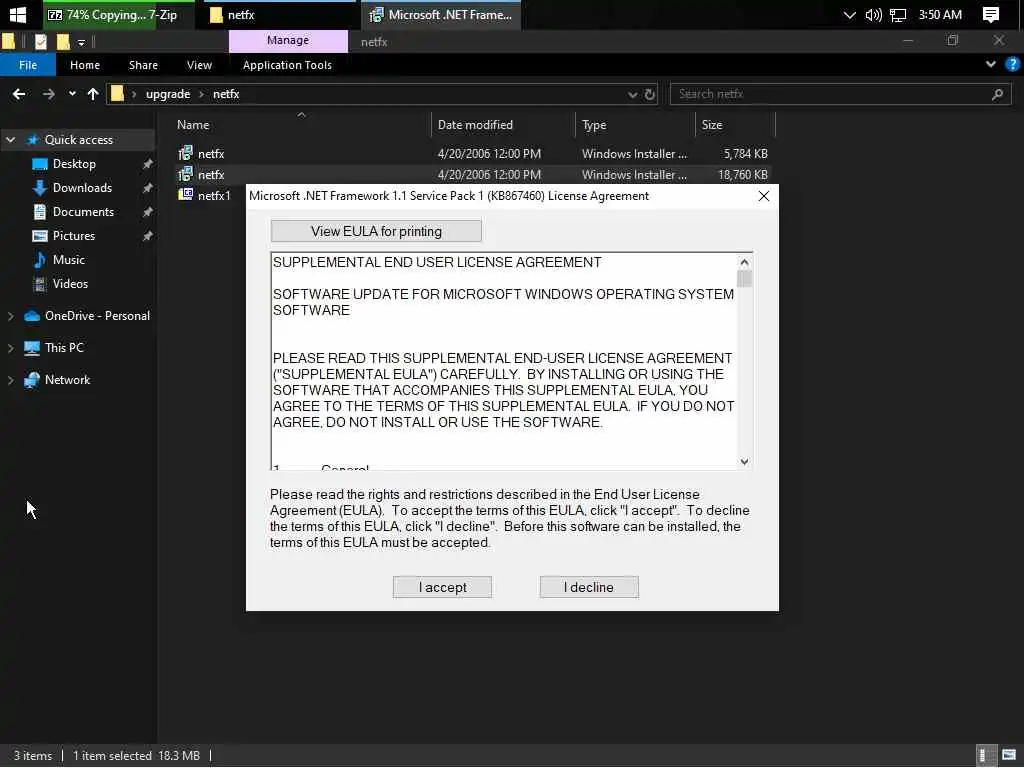The width and height of the screenshot is (1024, 768).
Task: Click 'netfx' in the address breadcrumb
Action: point(226,94)
